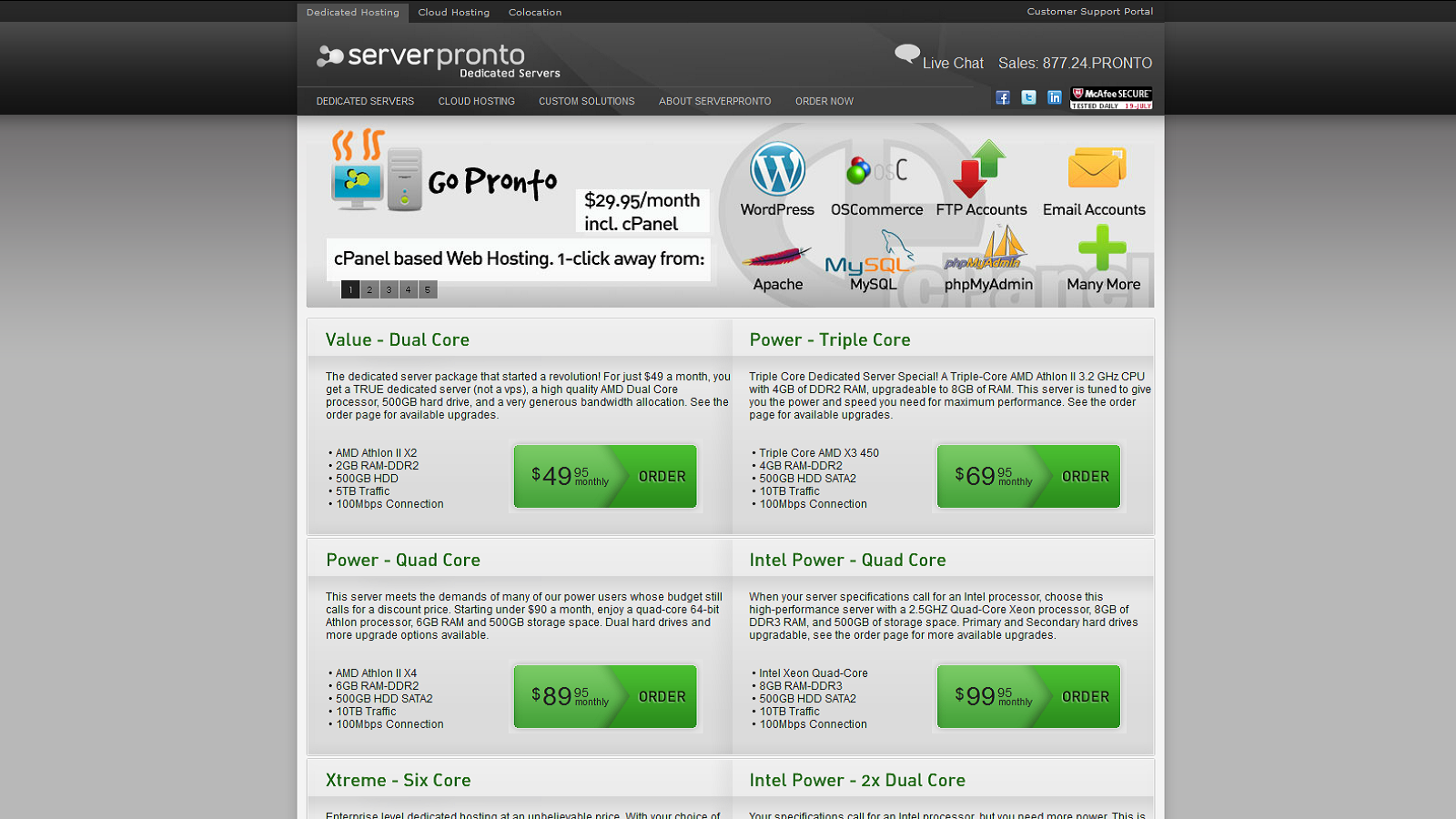Order the $49.95 Value Dual Core server
The height and width of the screenshot is (819, 1456).
tap(605, 476)
